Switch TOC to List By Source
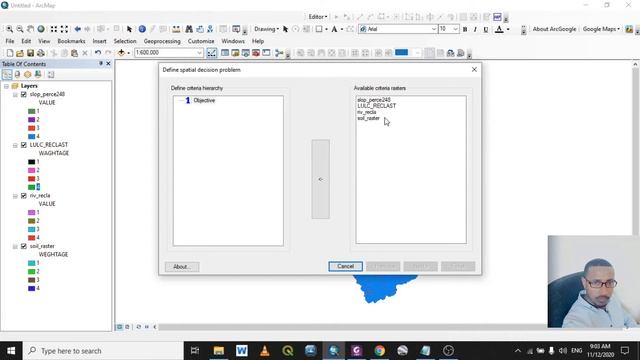The width and height of the screenshot is (640, 360). [17, 75]
